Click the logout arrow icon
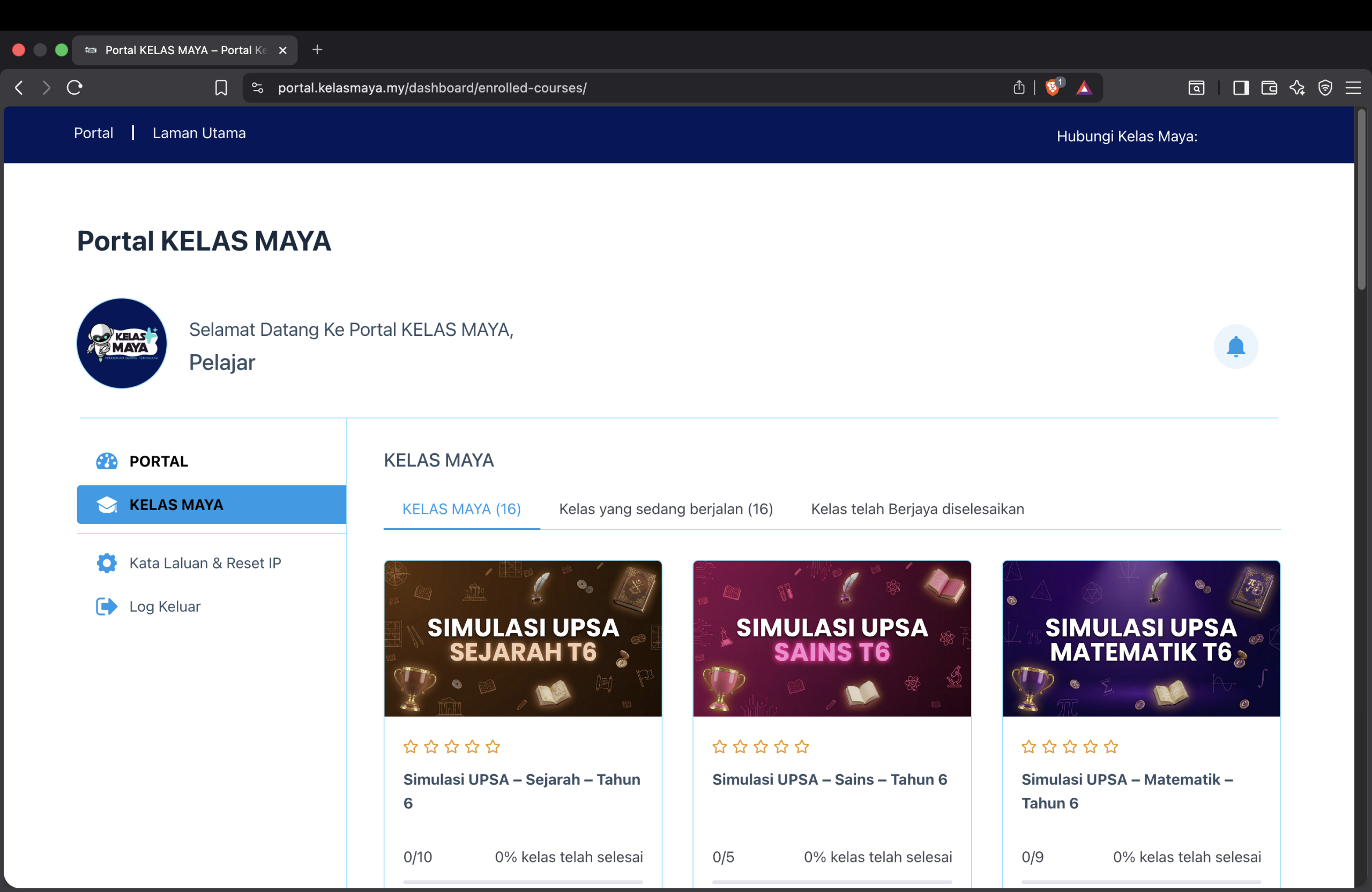The image size is (1372, 892). tap(107, 606)
